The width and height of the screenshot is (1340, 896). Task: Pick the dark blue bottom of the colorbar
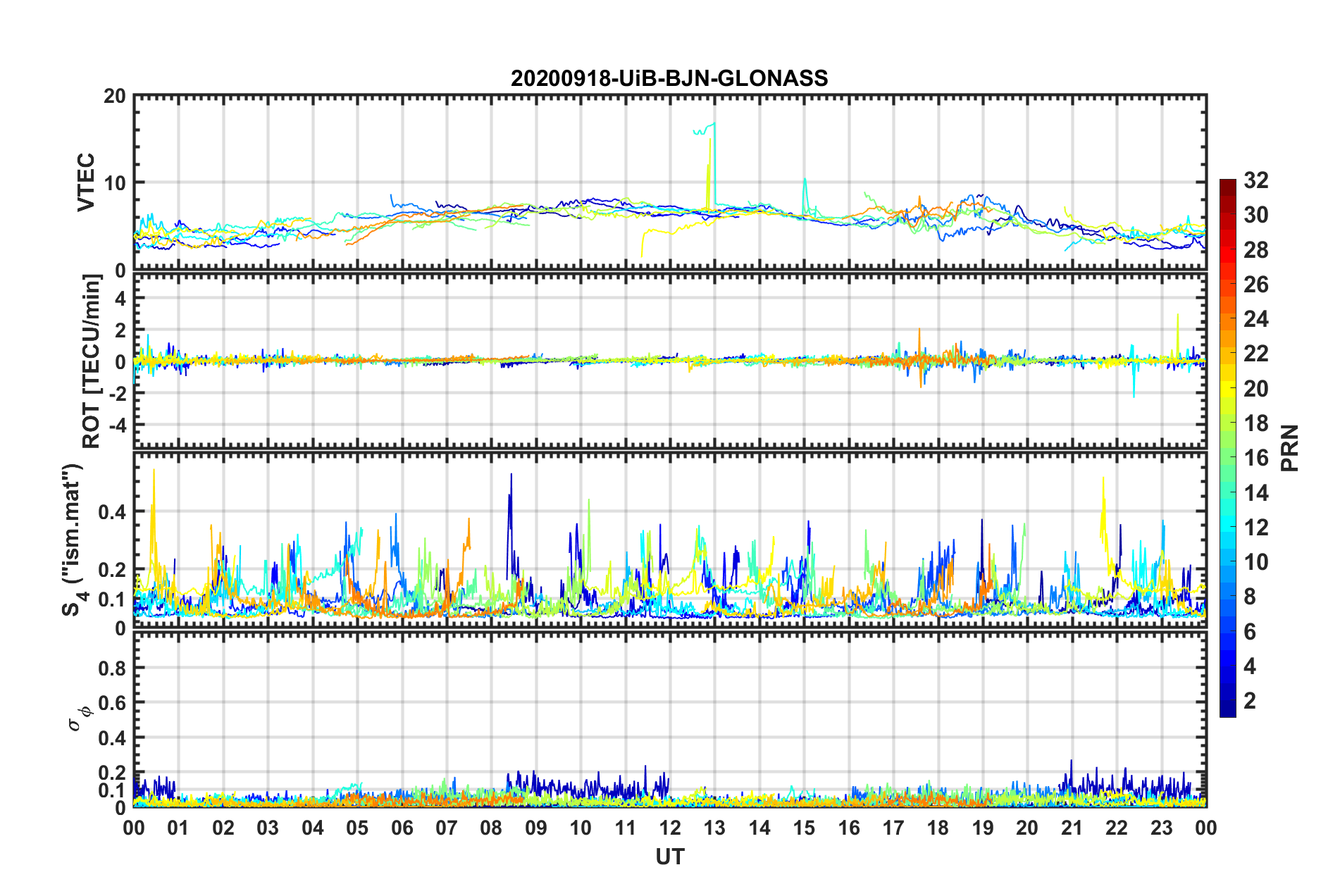[x=1227, y=711]
